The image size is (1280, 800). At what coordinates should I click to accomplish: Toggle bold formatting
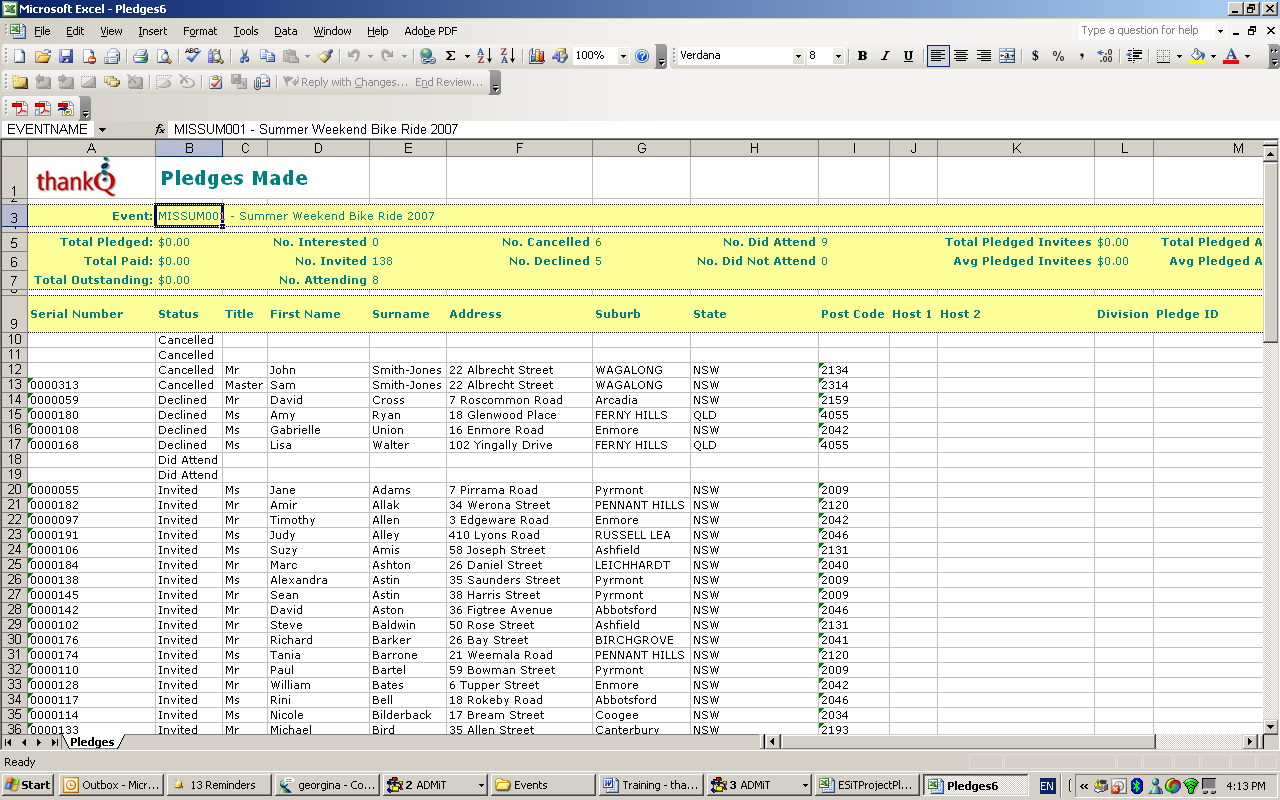coord(862,56)
